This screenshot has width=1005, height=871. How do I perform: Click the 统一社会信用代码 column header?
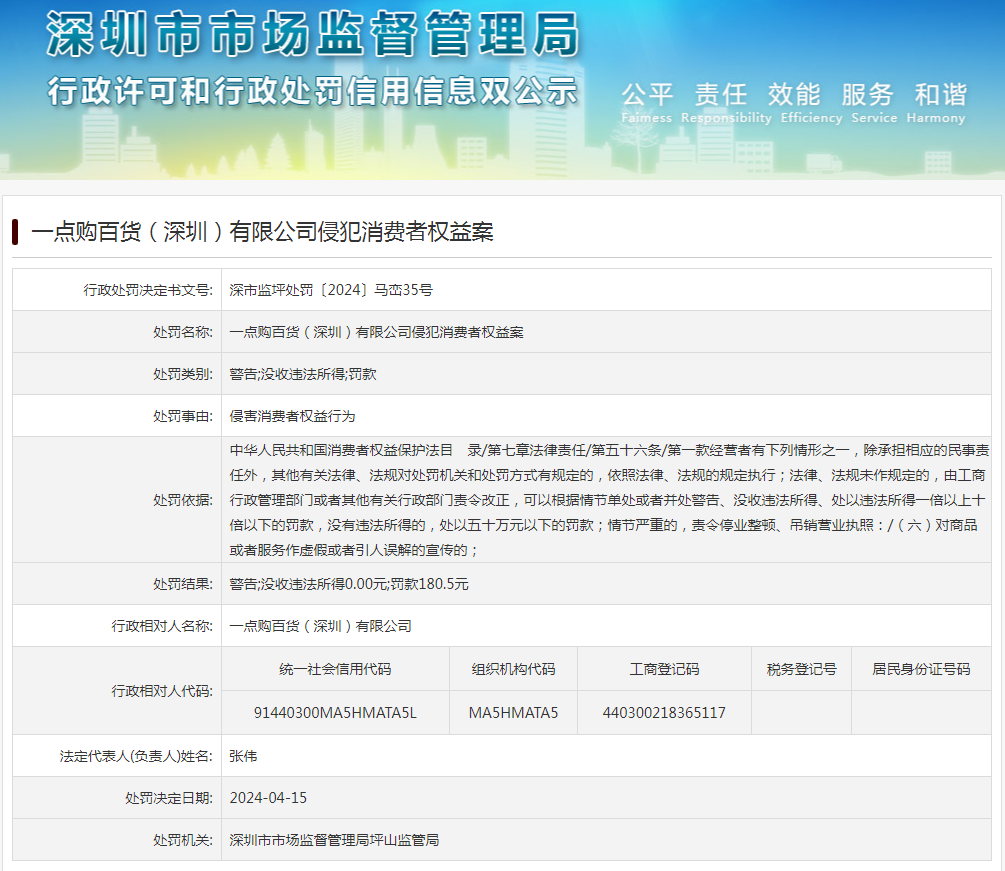[335, 669]
